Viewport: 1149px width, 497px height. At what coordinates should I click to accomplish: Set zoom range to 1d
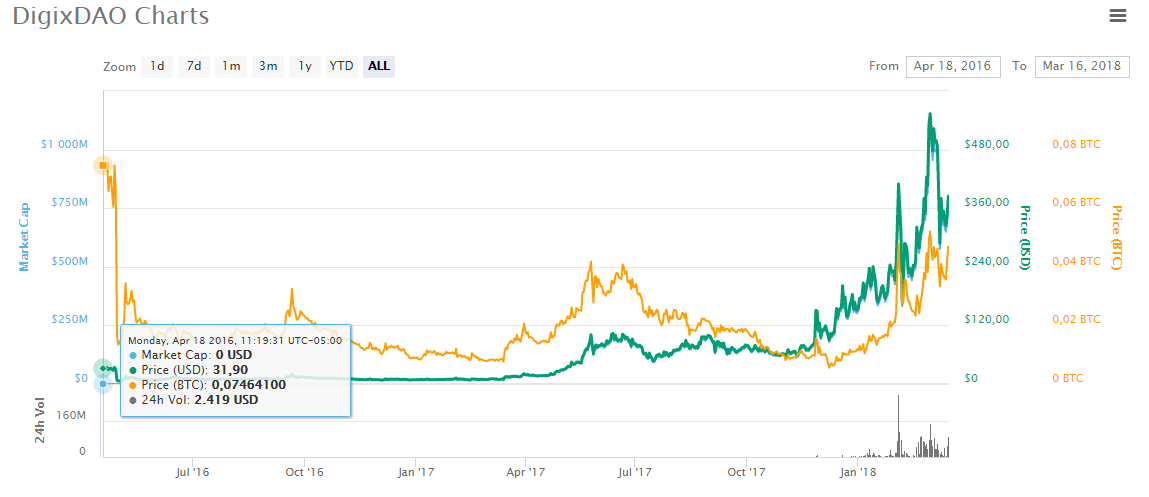157,66
